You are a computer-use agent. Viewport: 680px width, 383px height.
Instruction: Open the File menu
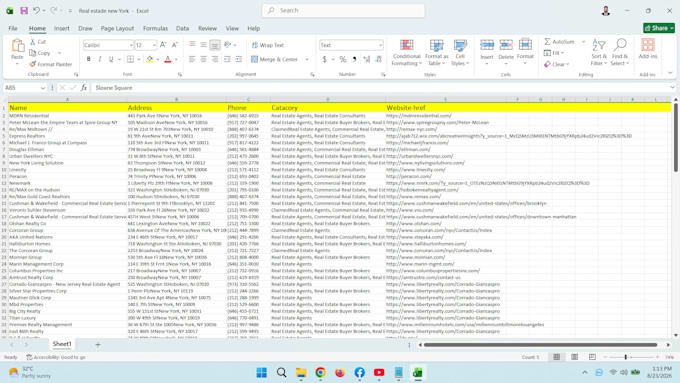click(x=13, y=28)
